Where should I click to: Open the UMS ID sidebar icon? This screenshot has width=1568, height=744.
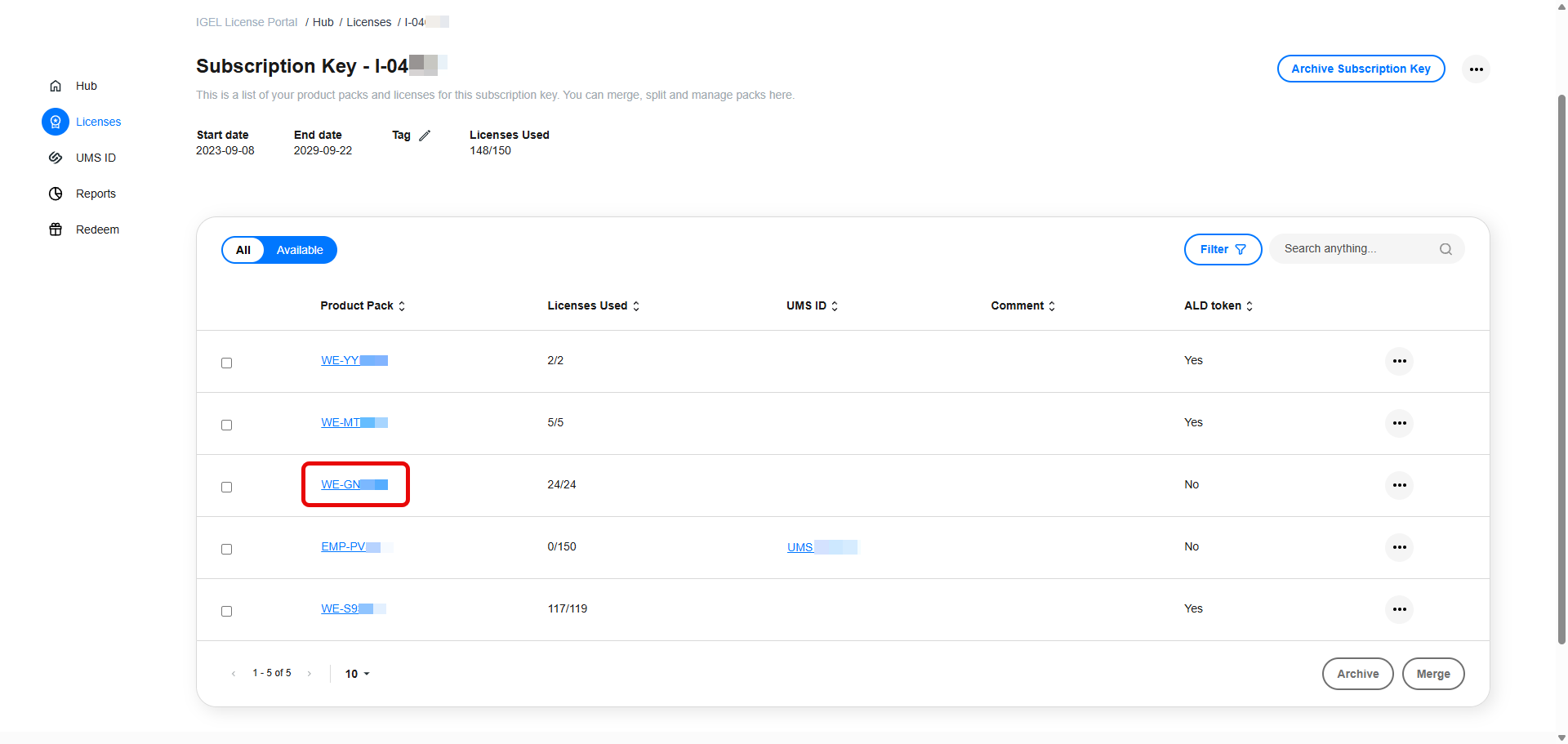56,158
